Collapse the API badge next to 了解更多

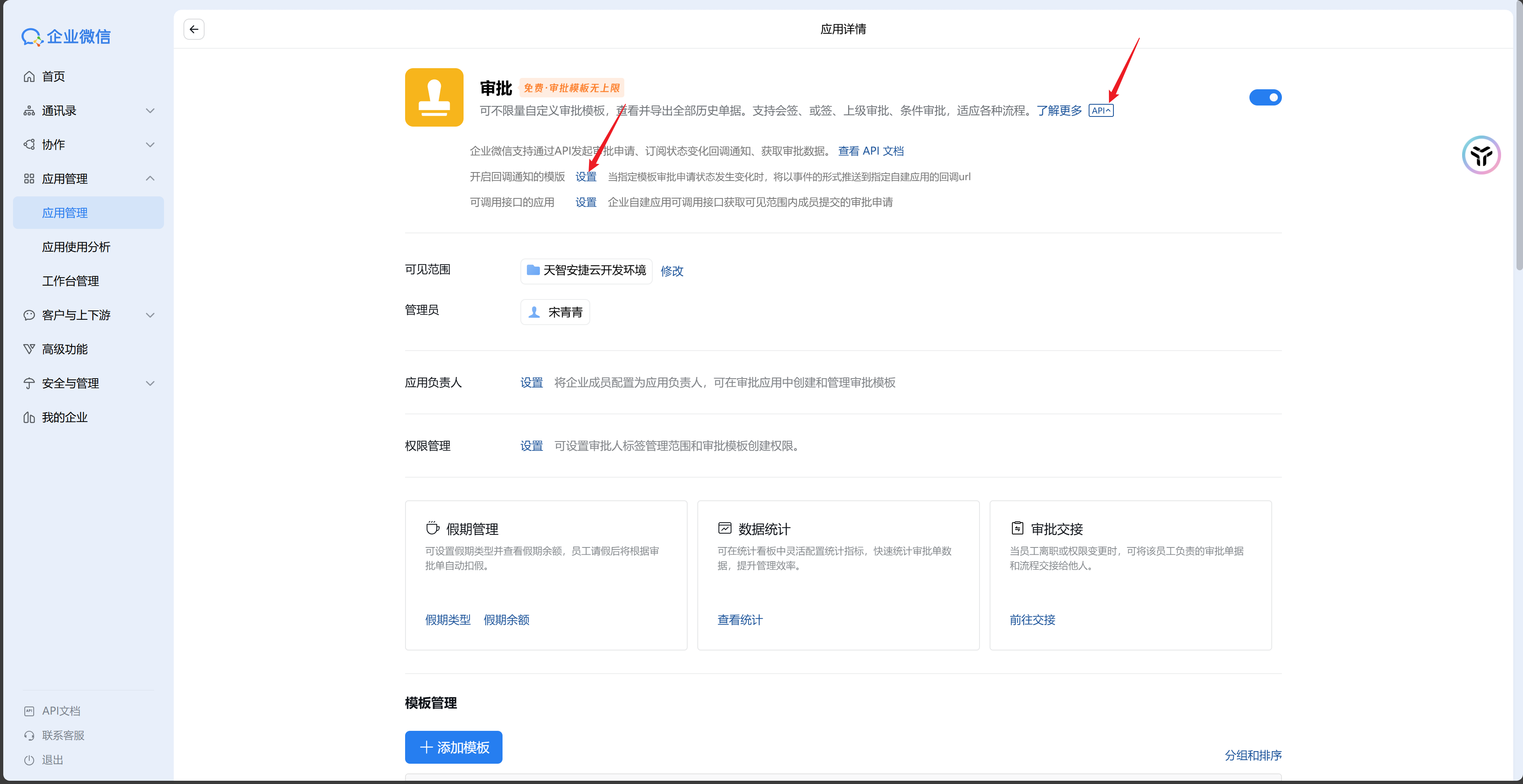[1101, 111]
